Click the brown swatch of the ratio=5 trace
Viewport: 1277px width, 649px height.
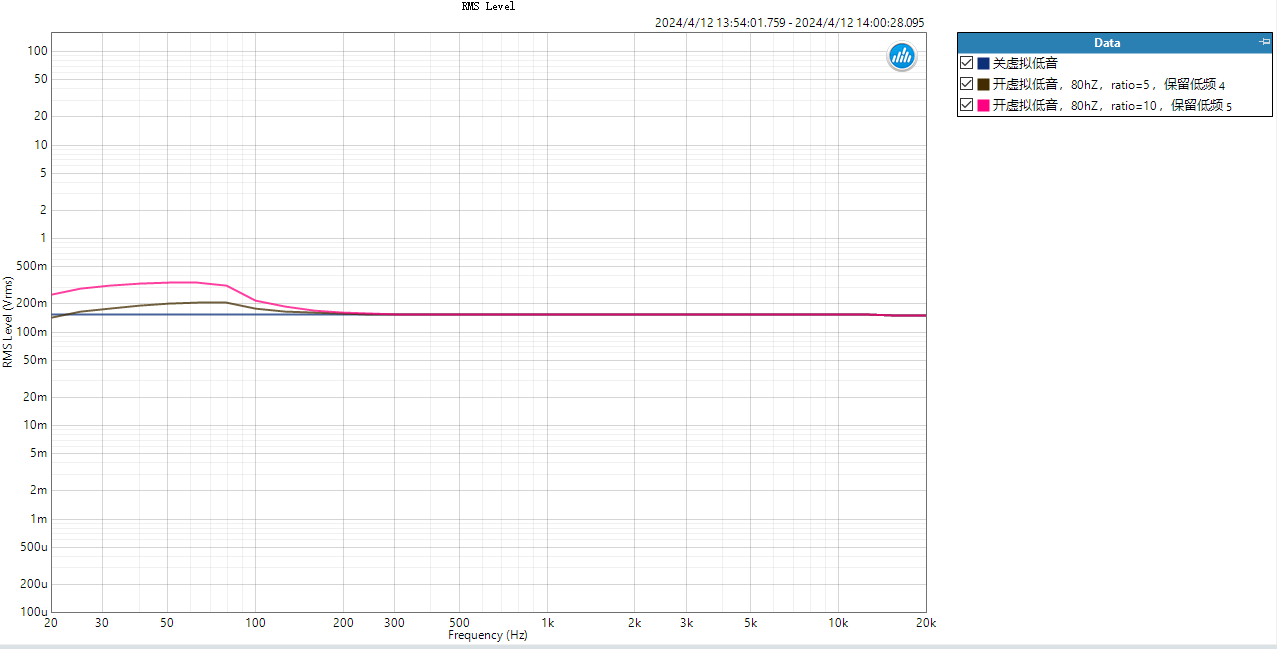click(x=983, y=84)
